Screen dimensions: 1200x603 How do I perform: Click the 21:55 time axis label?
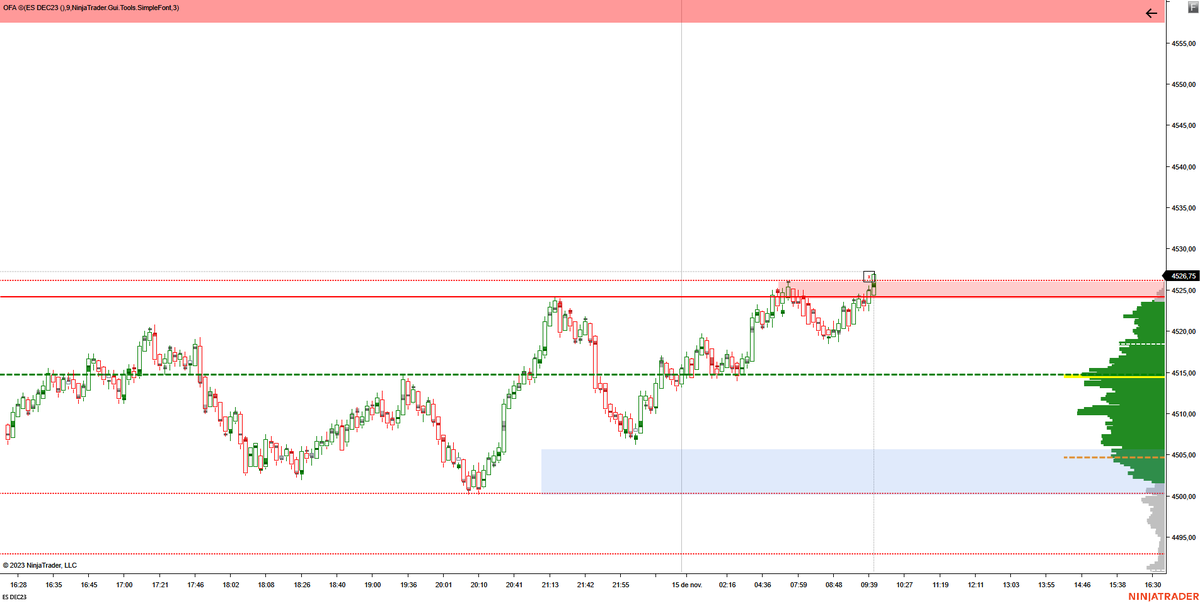621,584
